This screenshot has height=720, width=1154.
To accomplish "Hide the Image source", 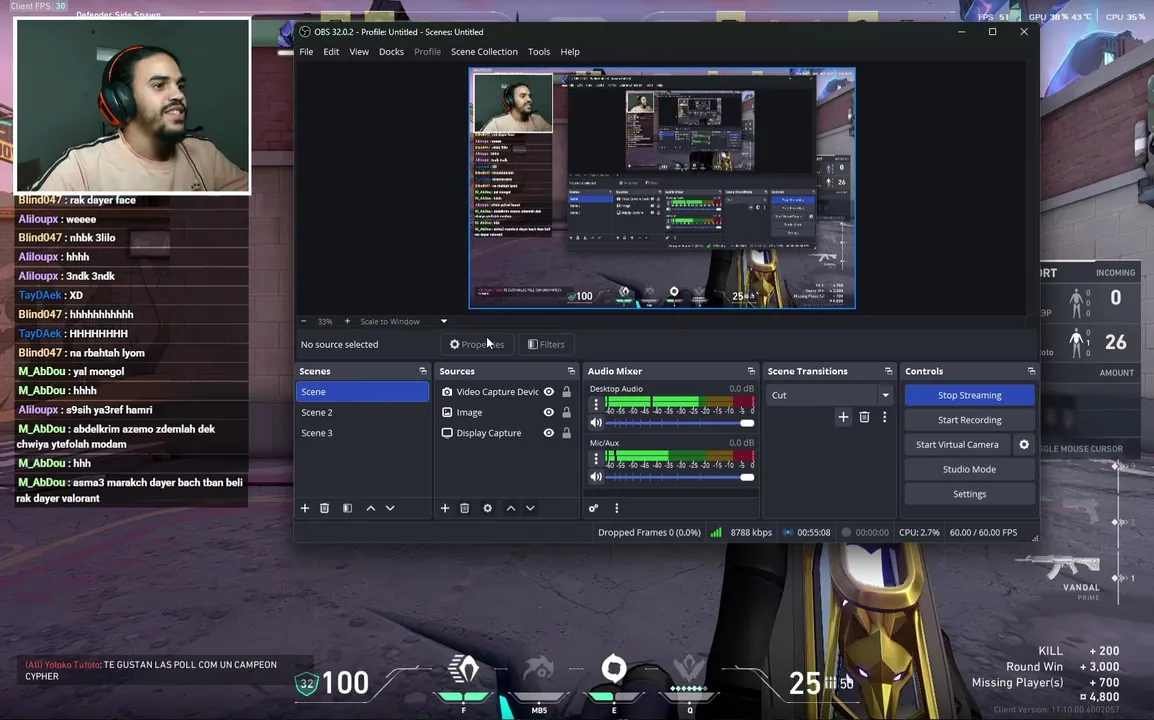I will [x=548, y=412].
